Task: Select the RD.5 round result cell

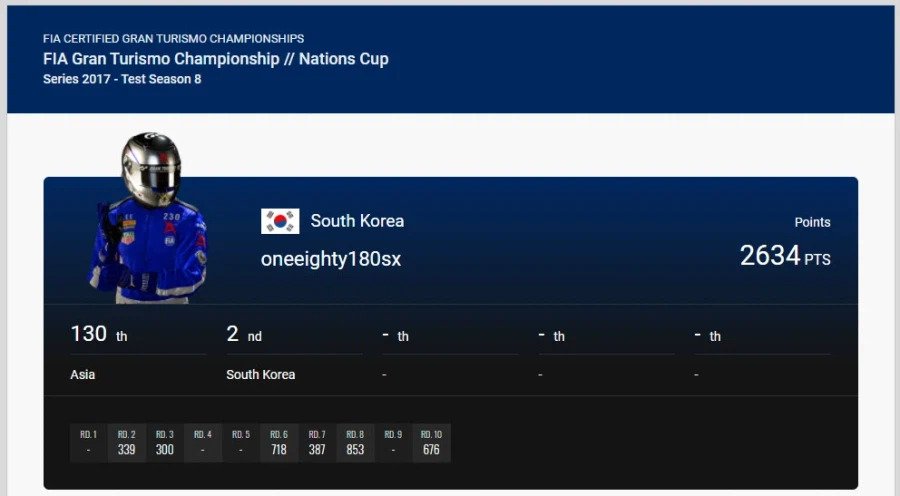Action: (241, 442)
